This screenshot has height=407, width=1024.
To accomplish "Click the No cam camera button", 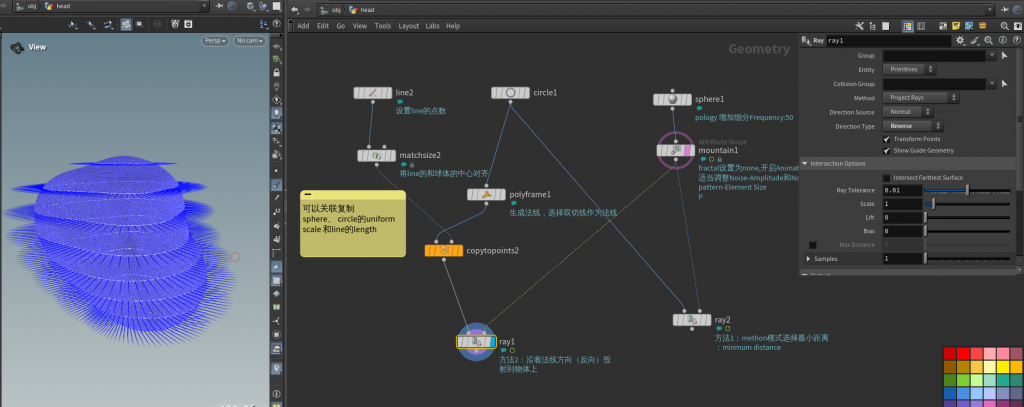I will point(248,41).
